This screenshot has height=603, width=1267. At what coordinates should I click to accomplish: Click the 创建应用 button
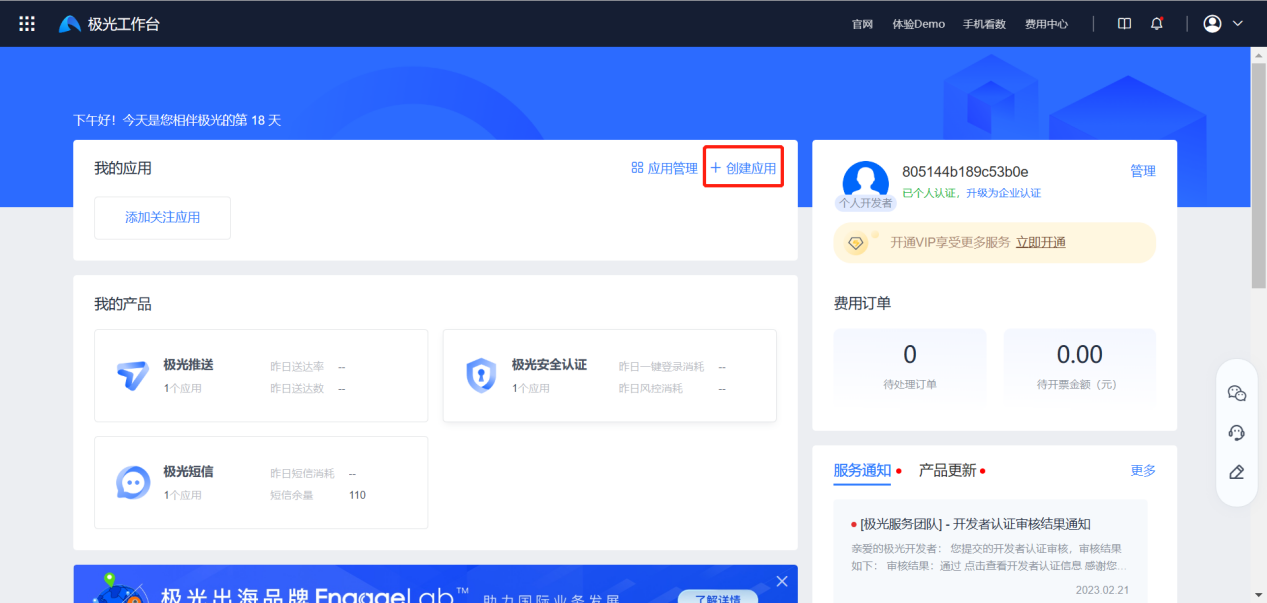[x=743, y=168]
